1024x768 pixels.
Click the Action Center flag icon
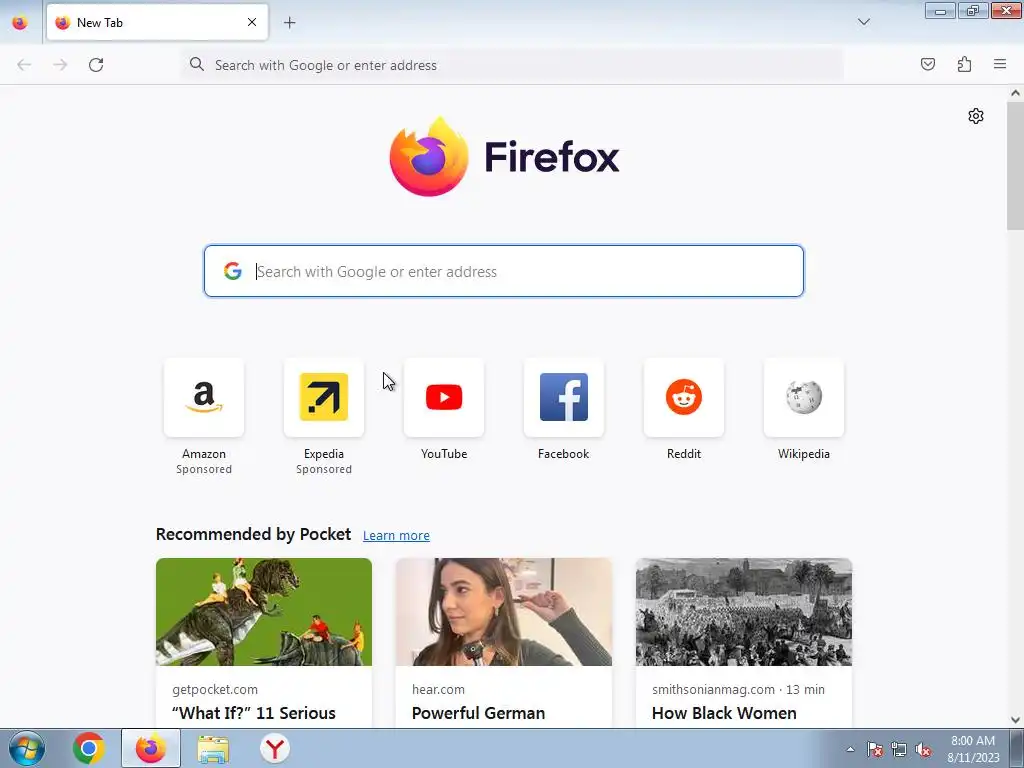875,749
